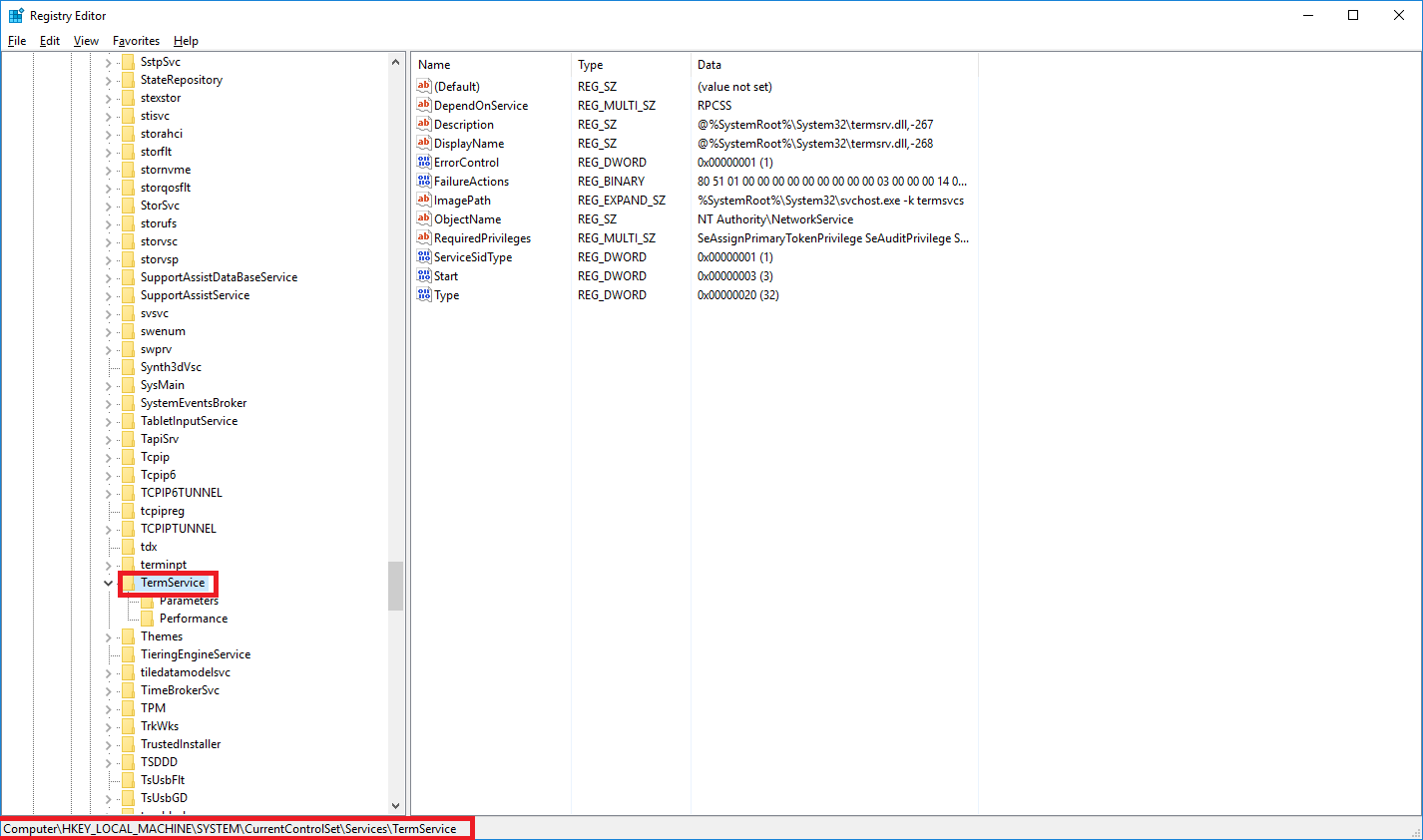Select the tiledatamodelsvc key

coord(186,672)
